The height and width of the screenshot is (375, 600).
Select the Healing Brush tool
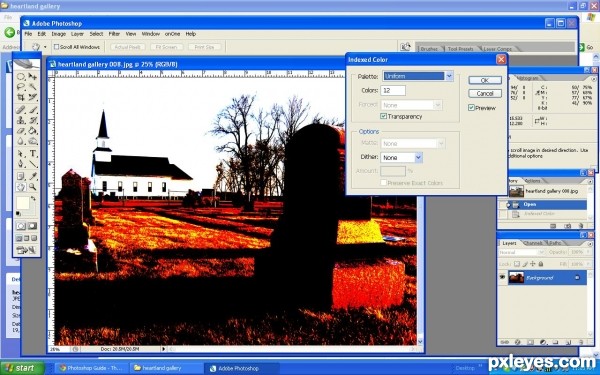tap(21, 110)
